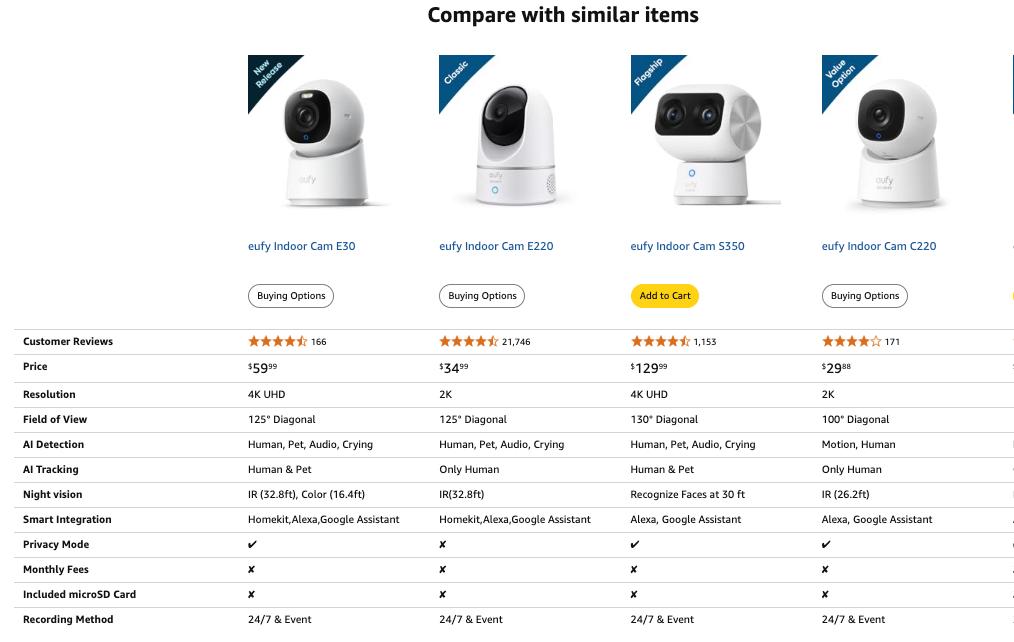Click the Monthly Fees cross mark for E220

[x=442, y=569]
